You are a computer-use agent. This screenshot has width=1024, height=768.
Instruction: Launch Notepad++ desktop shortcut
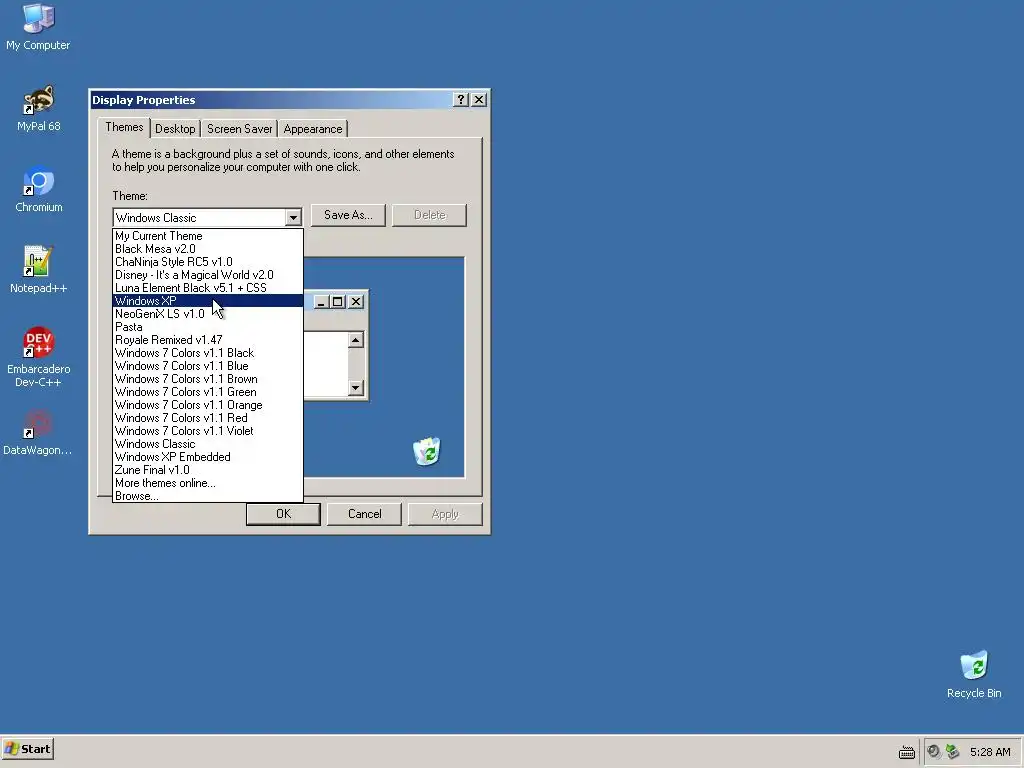38,270
